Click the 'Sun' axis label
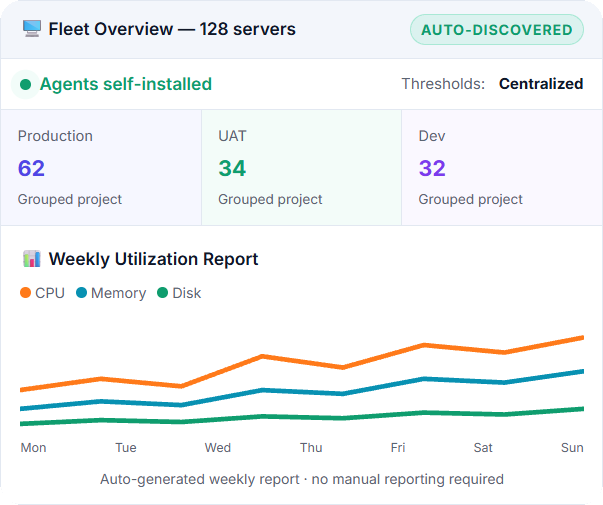This screenshot has width=603, height=505. [572, 448]
